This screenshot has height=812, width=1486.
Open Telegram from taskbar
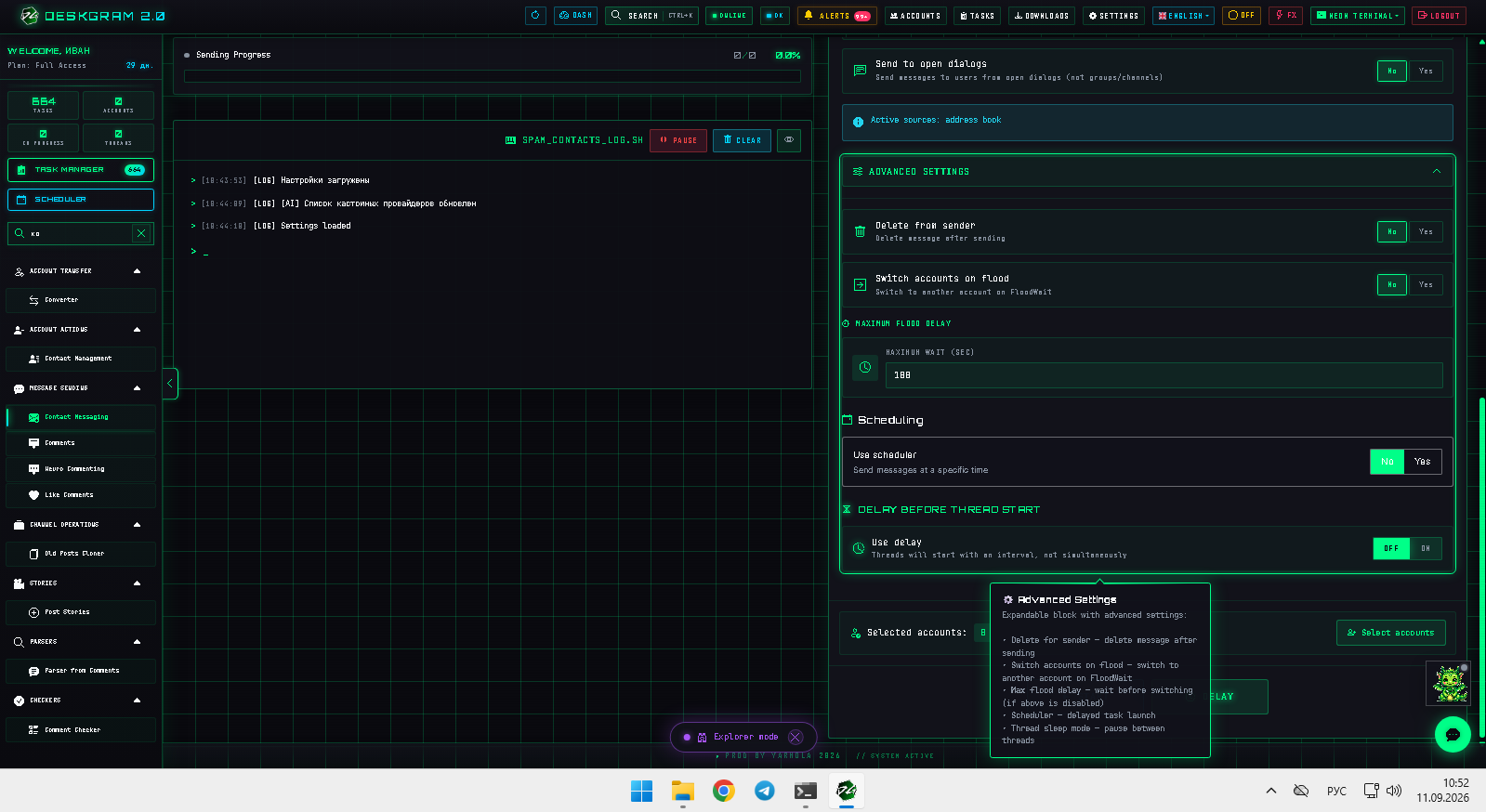coord(765,791)
